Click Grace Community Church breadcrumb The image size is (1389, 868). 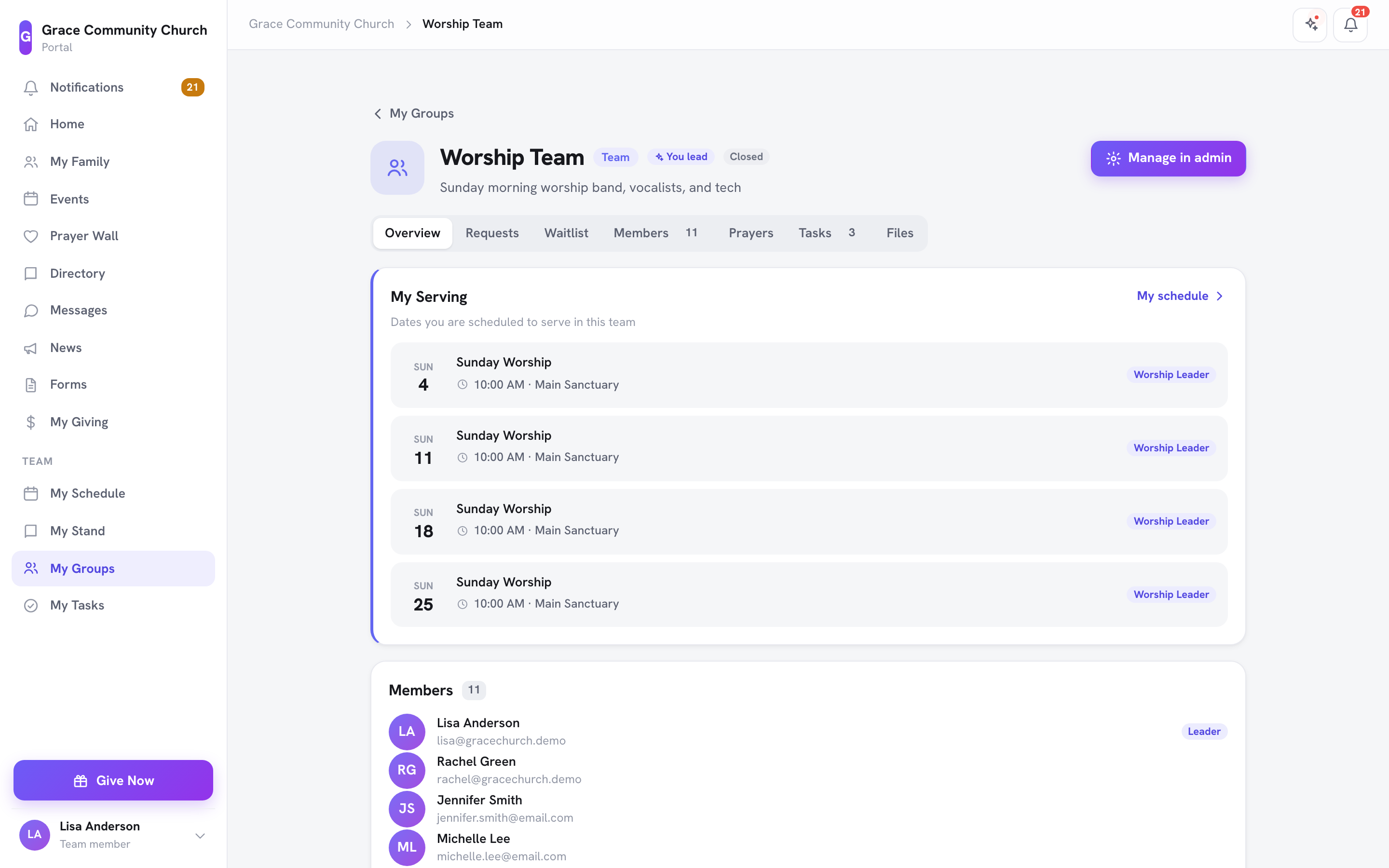pos(321,24)
